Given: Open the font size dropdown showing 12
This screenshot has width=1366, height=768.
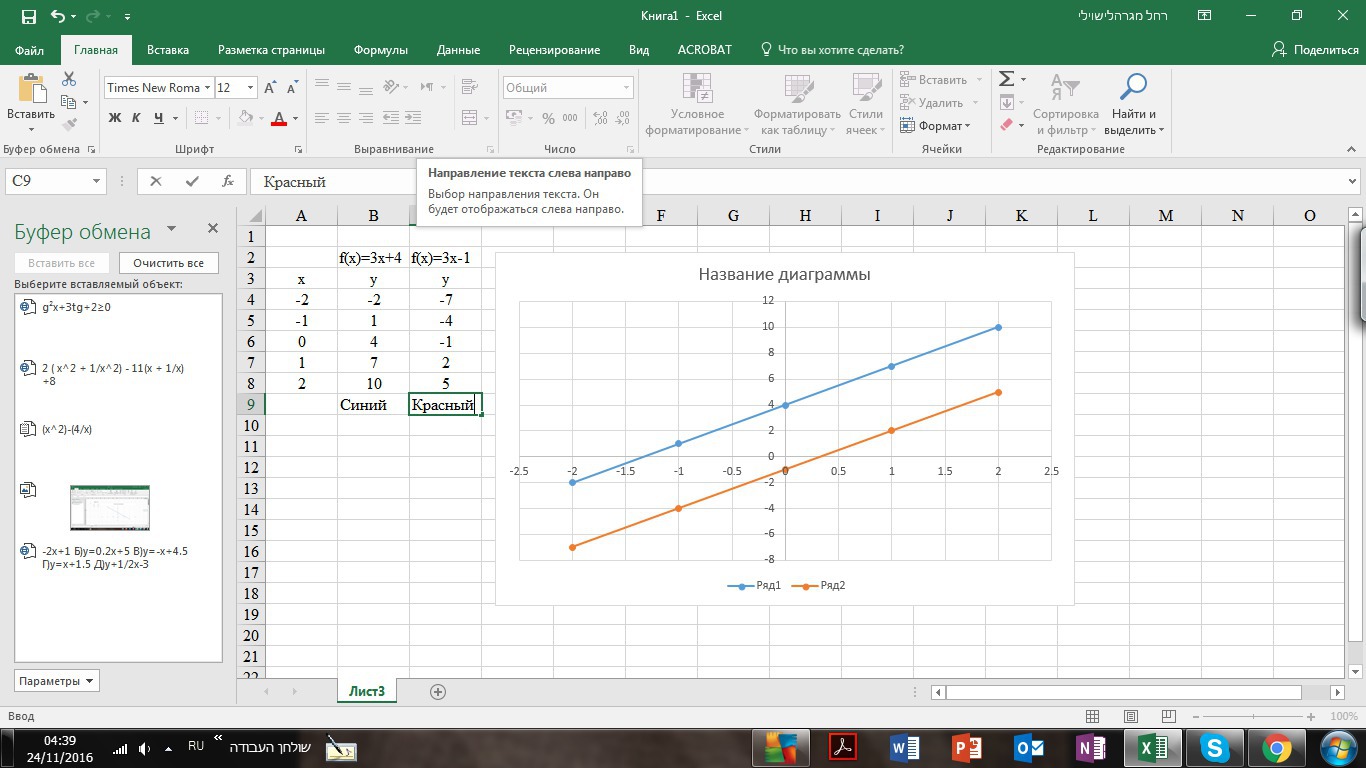Looking at the screenshot, I should tap(250, 88).
